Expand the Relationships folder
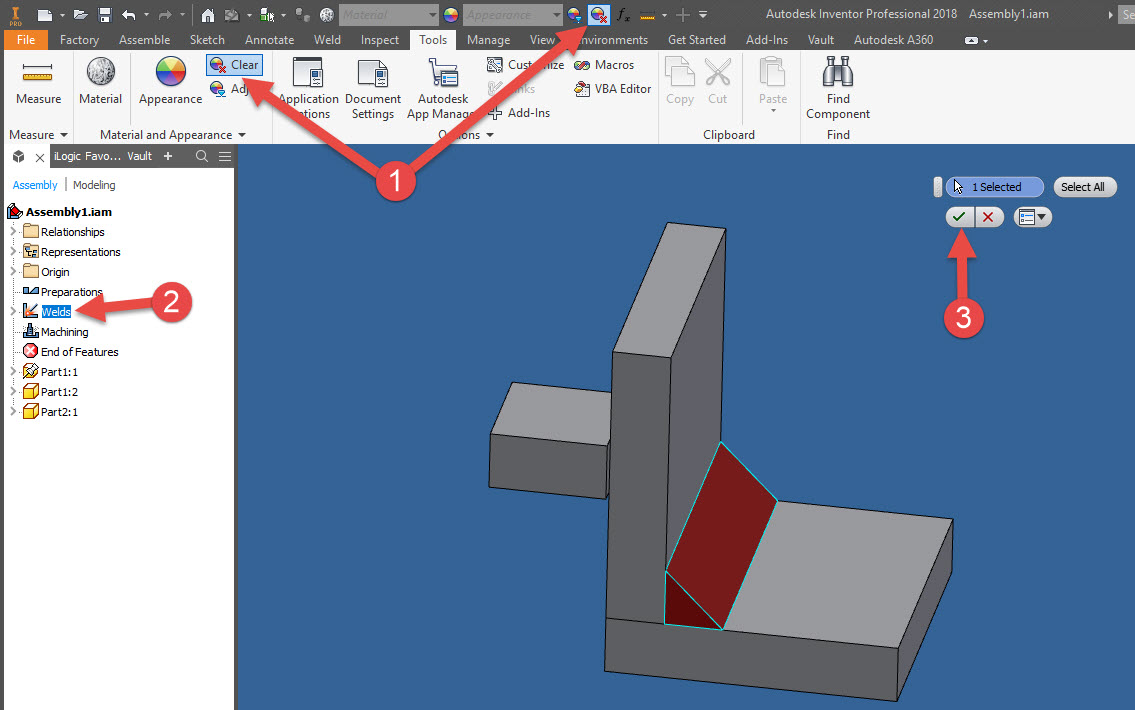The image size is (1135, 710). coord(12,232)
